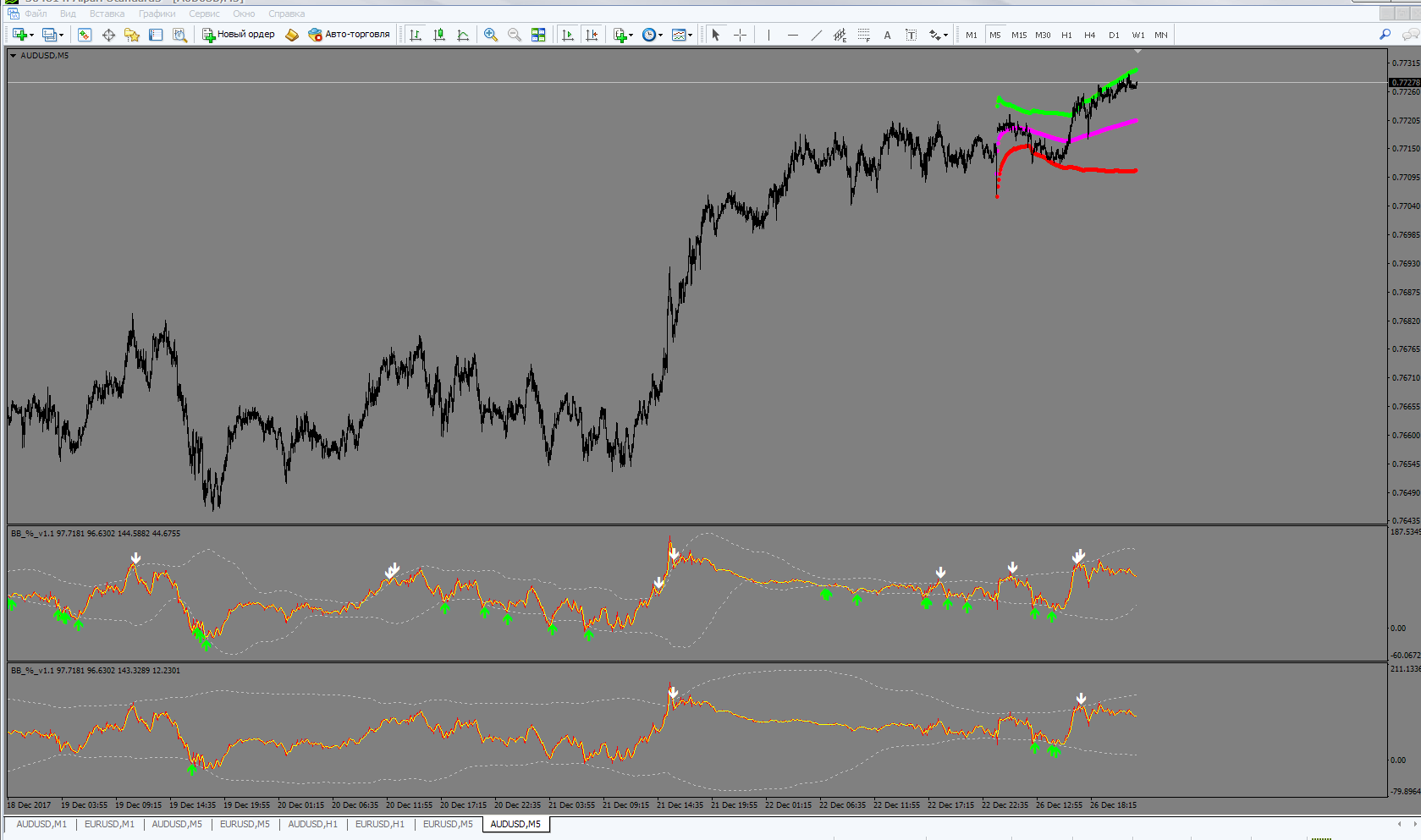Select the Text drawing tool
This screenshot has height=840, width=1421.
pos(887,35)
